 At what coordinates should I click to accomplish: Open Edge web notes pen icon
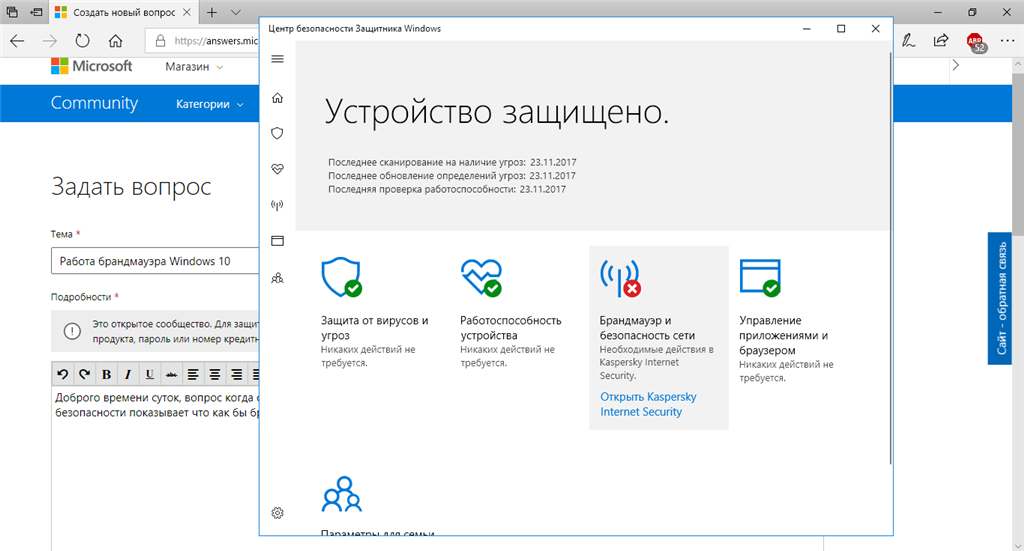[x=908, y=40]
